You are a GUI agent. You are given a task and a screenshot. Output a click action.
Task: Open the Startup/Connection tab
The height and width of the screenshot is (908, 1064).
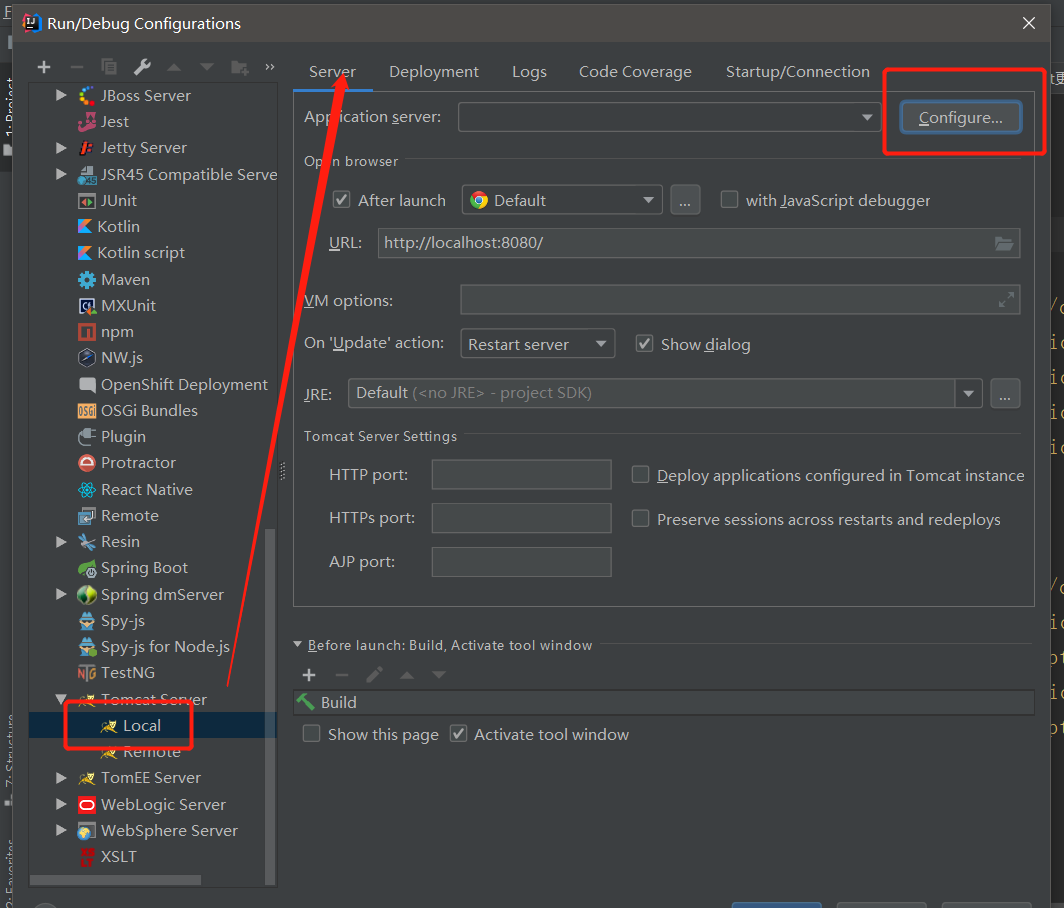(x=797, y=72)
